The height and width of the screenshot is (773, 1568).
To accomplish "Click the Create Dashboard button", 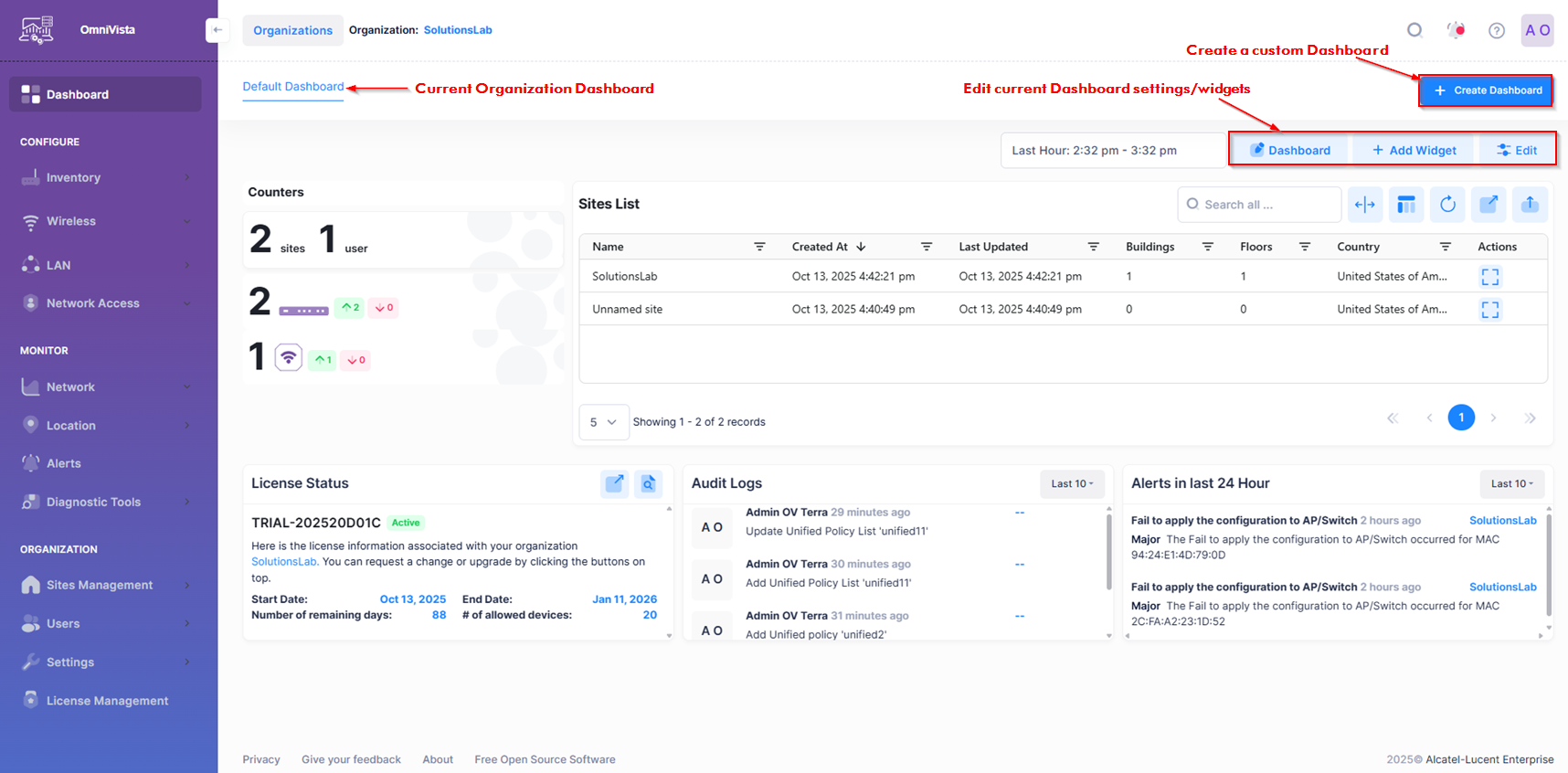I will (1486, 90).
